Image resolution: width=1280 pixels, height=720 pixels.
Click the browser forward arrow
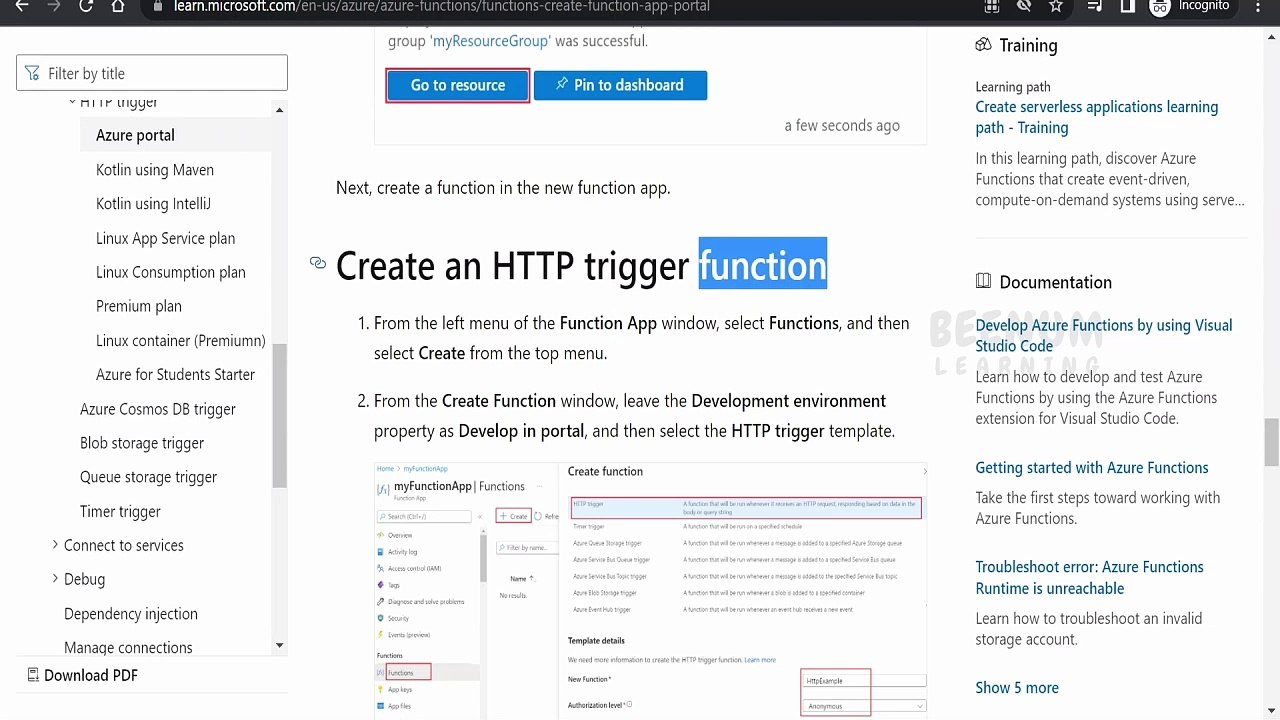[54, 6]
